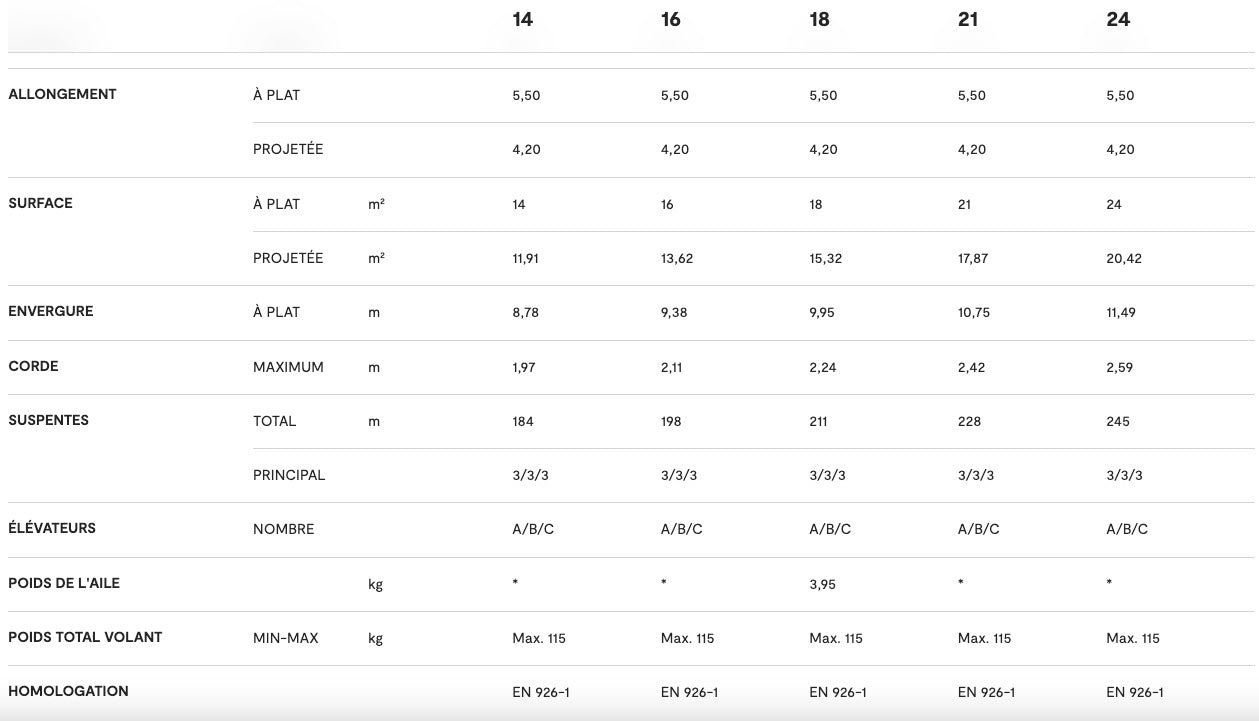Click the ENVERGURE row label
The image size is (1259, 721).
[x=50, y=311]
